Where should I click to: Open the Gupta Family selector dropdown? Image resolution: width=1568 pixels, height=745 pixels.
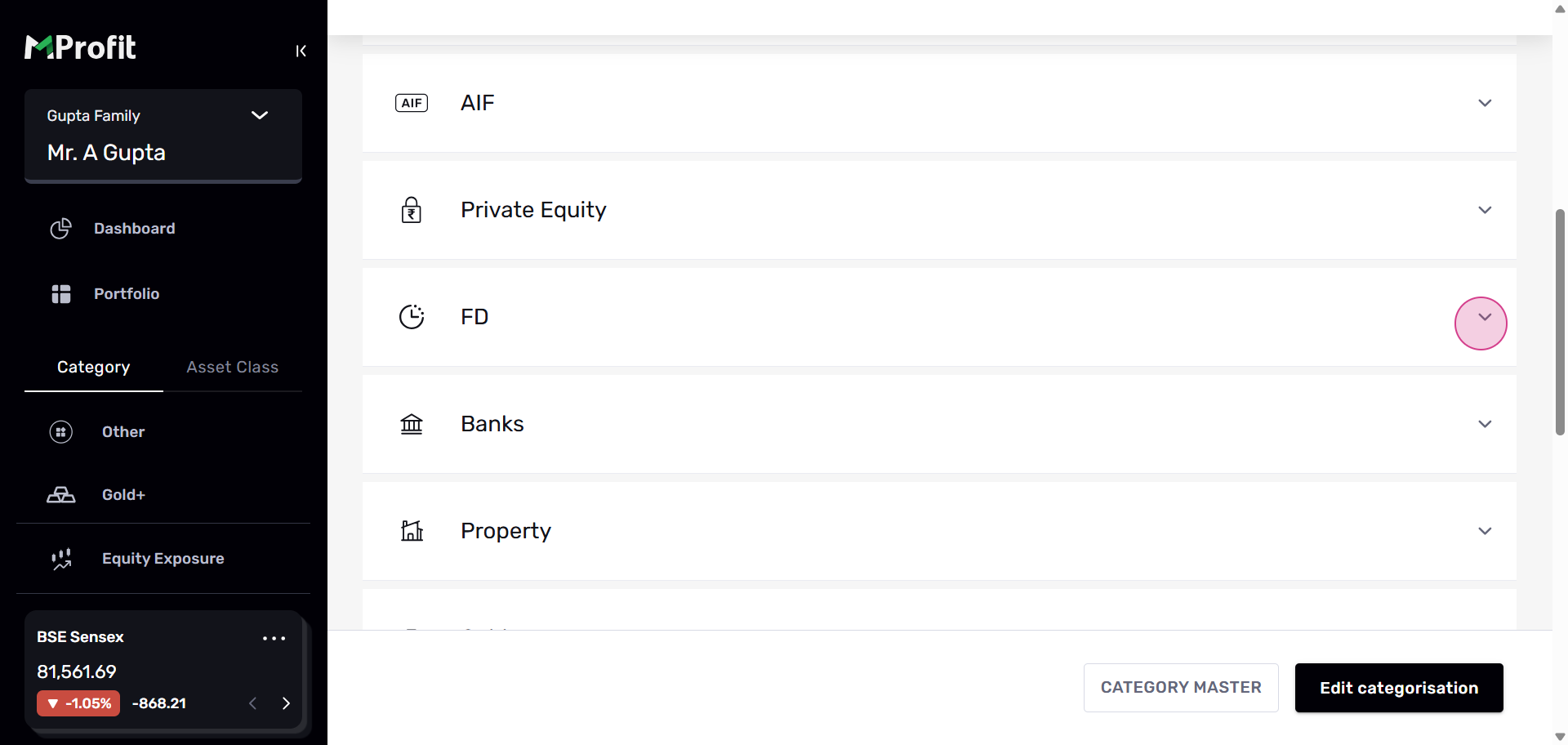click(260, 115)
